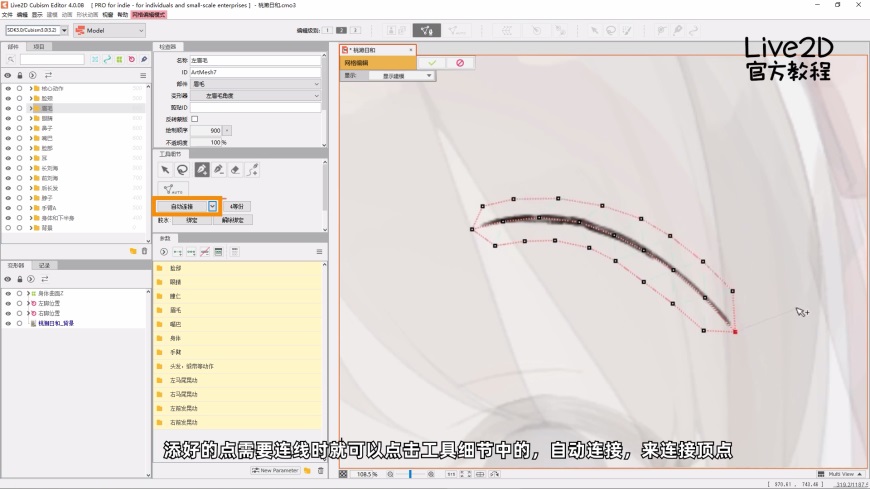Click the trash icon beside New Parameter

[320, 470]
